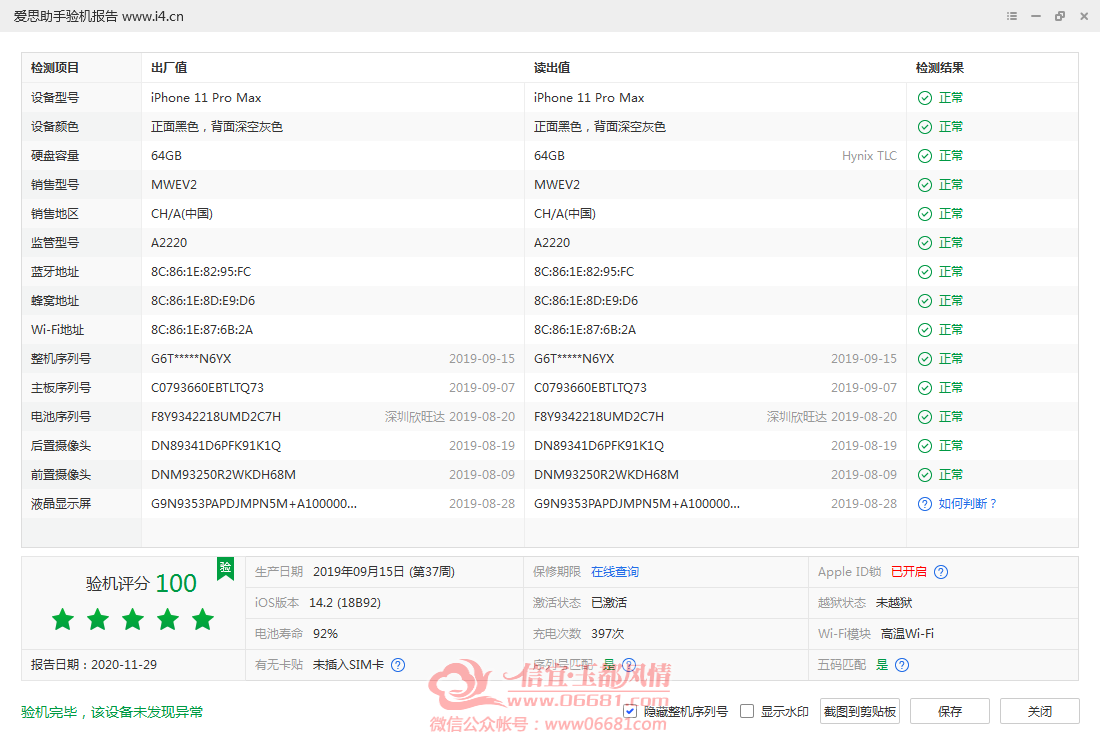The image size is (1100, 749).
Task: Click the charge count 397次
Action: [608, 634]
